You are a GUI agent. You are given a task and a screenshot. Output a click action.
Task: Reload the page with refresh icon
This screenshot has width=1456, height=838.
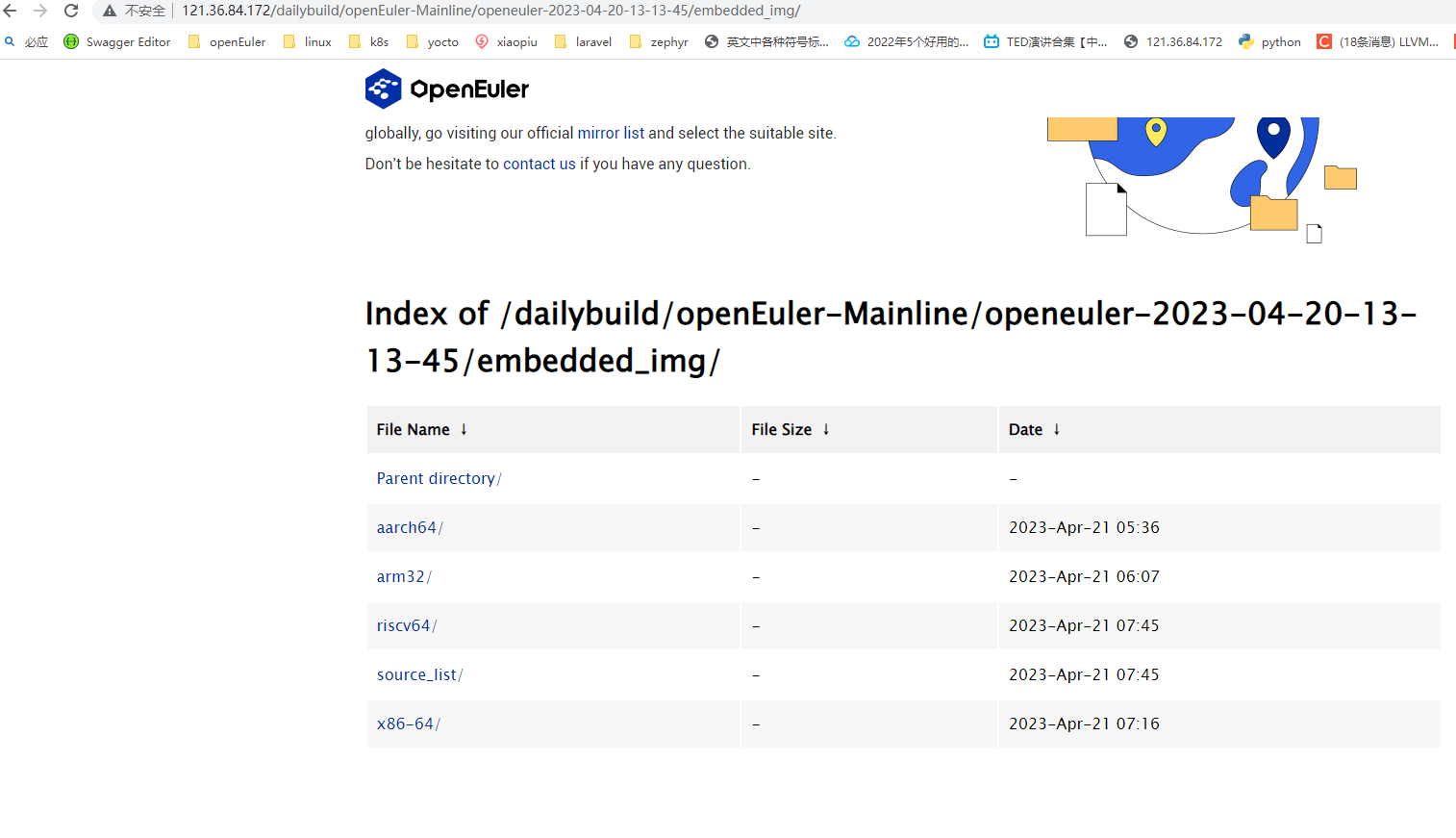pyautogui.click(x=71, y=11)
